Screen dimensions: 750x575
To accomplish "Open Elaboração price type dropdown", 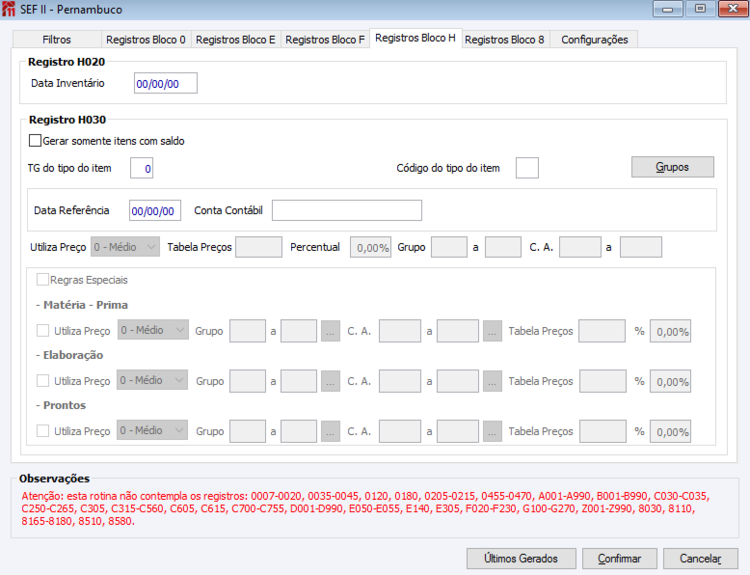I will 152,380.
